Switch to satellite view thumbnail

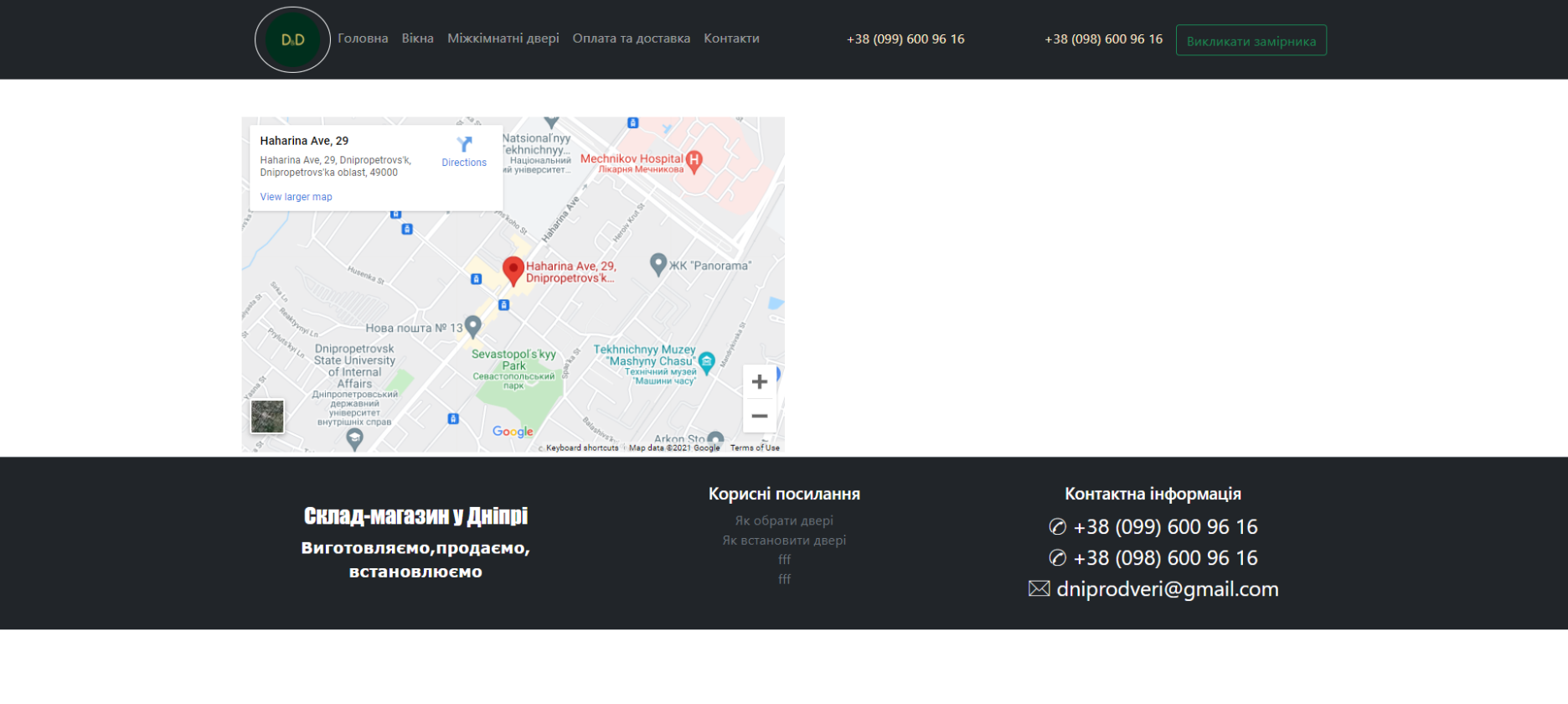(267, 417)
